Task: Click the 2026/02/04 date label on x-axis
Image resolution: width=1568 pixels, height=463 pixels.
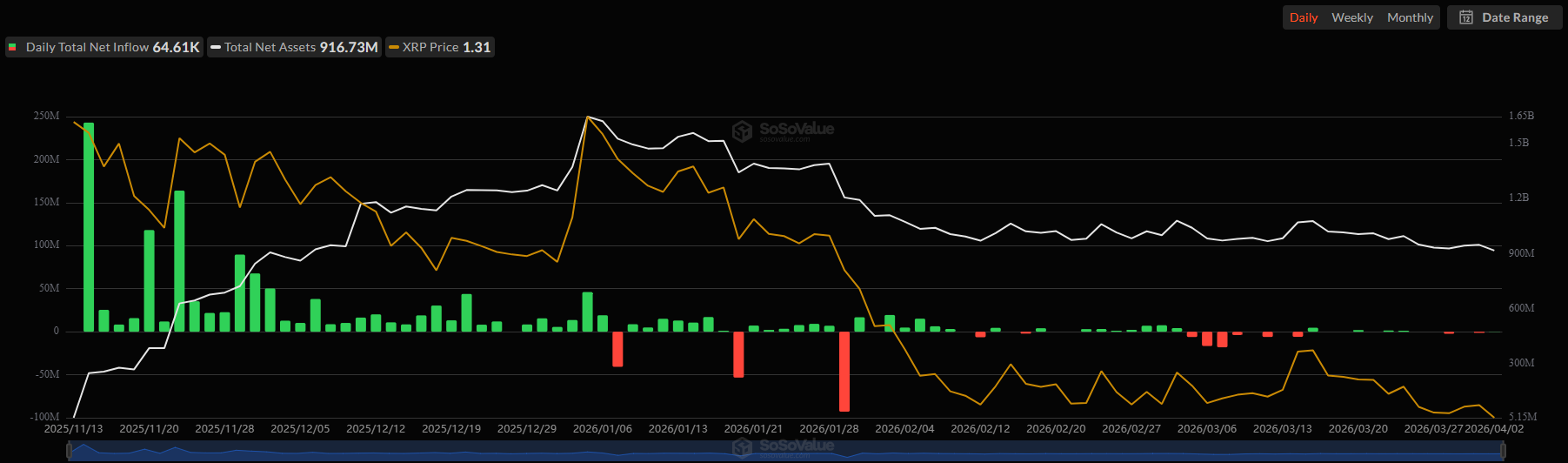Action: [904, 429]
